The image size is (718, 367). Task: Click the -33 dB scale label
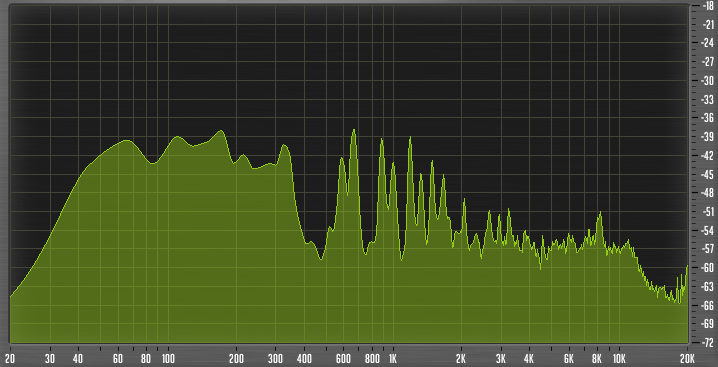point(706,99)
